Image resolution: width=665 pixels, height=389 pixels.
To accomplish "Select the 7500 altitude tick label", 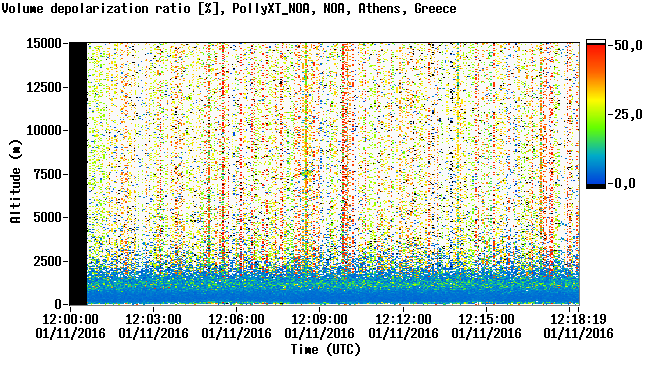I will click(x=48, y=174).
